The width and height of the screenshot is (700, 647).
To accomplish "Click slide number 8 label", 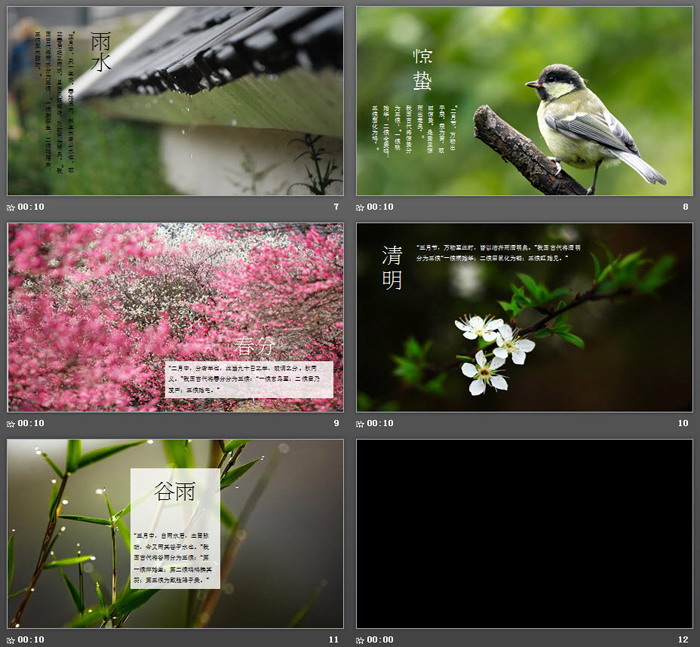I will pyautogui.click(x=685, y=207).
